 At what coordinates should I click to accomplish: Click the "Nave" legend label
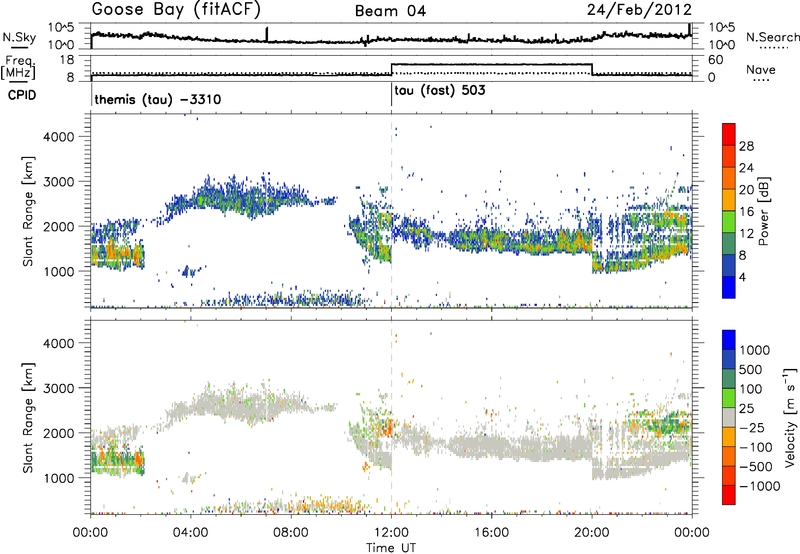pos(760,70)
